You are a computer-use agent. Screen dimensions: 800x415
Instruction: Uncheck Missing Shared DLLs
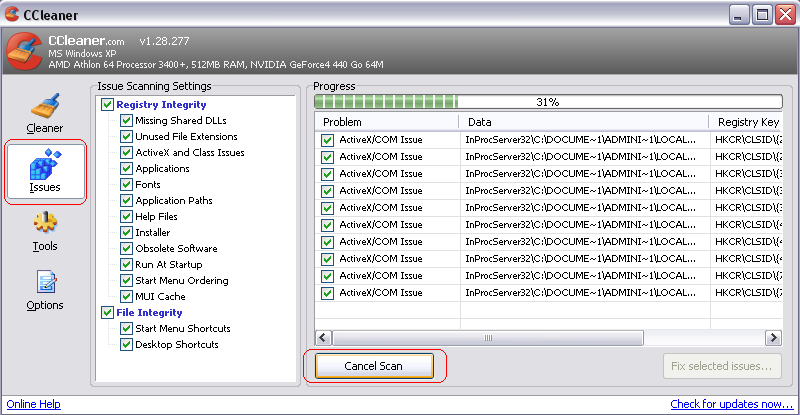[126, 120]
